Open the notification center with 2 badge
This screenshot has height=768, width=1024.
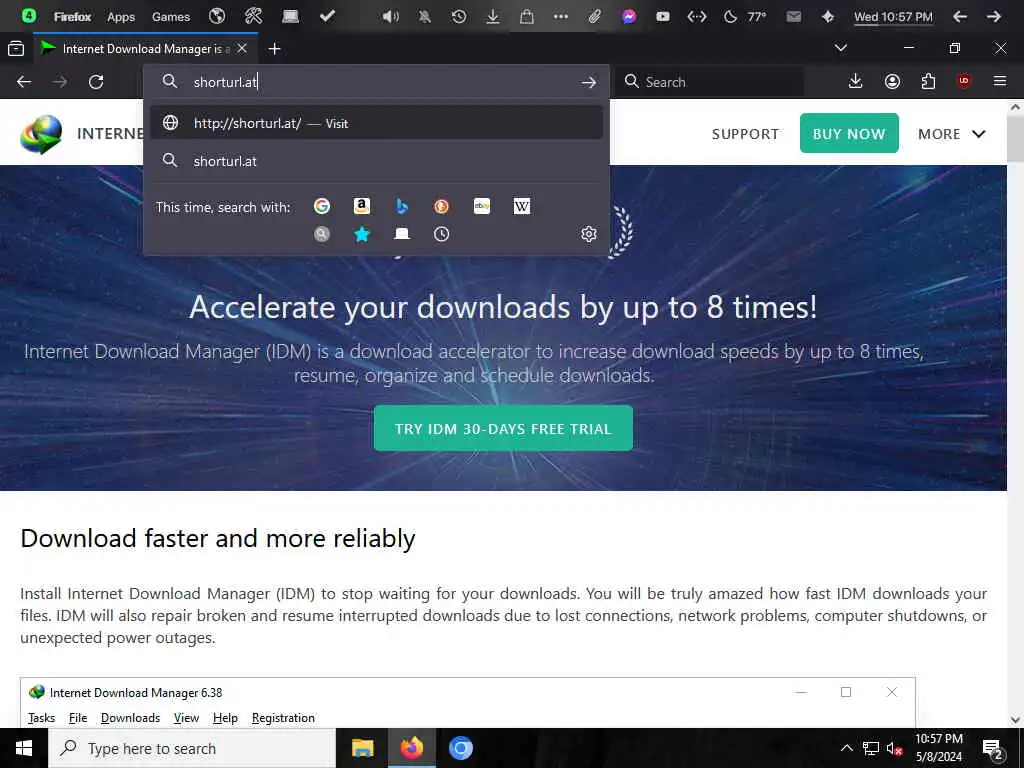(993, 748)
